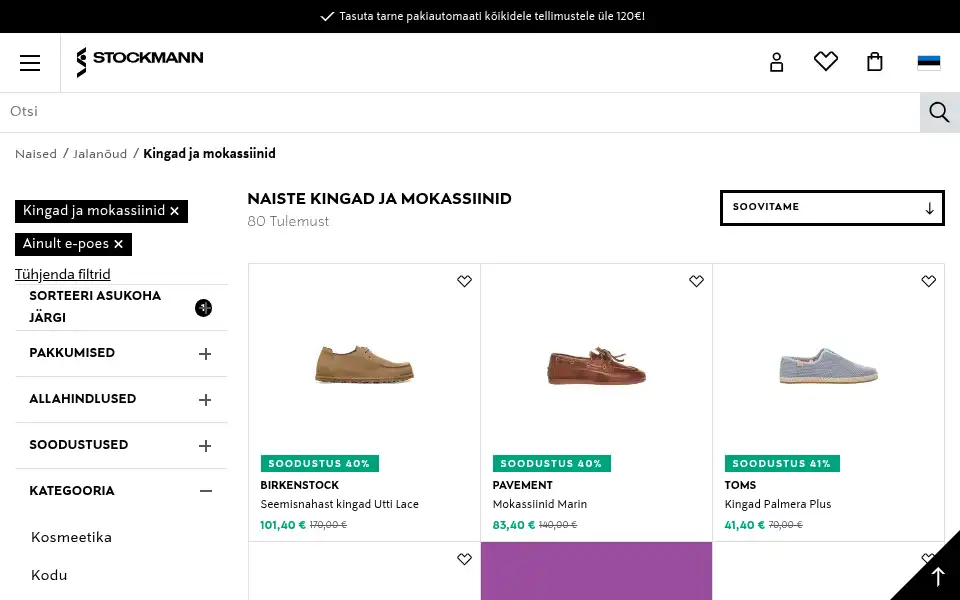960x600 pixels.
Task: Go to Naised breadcrumb
Action: tap(36, 154)
